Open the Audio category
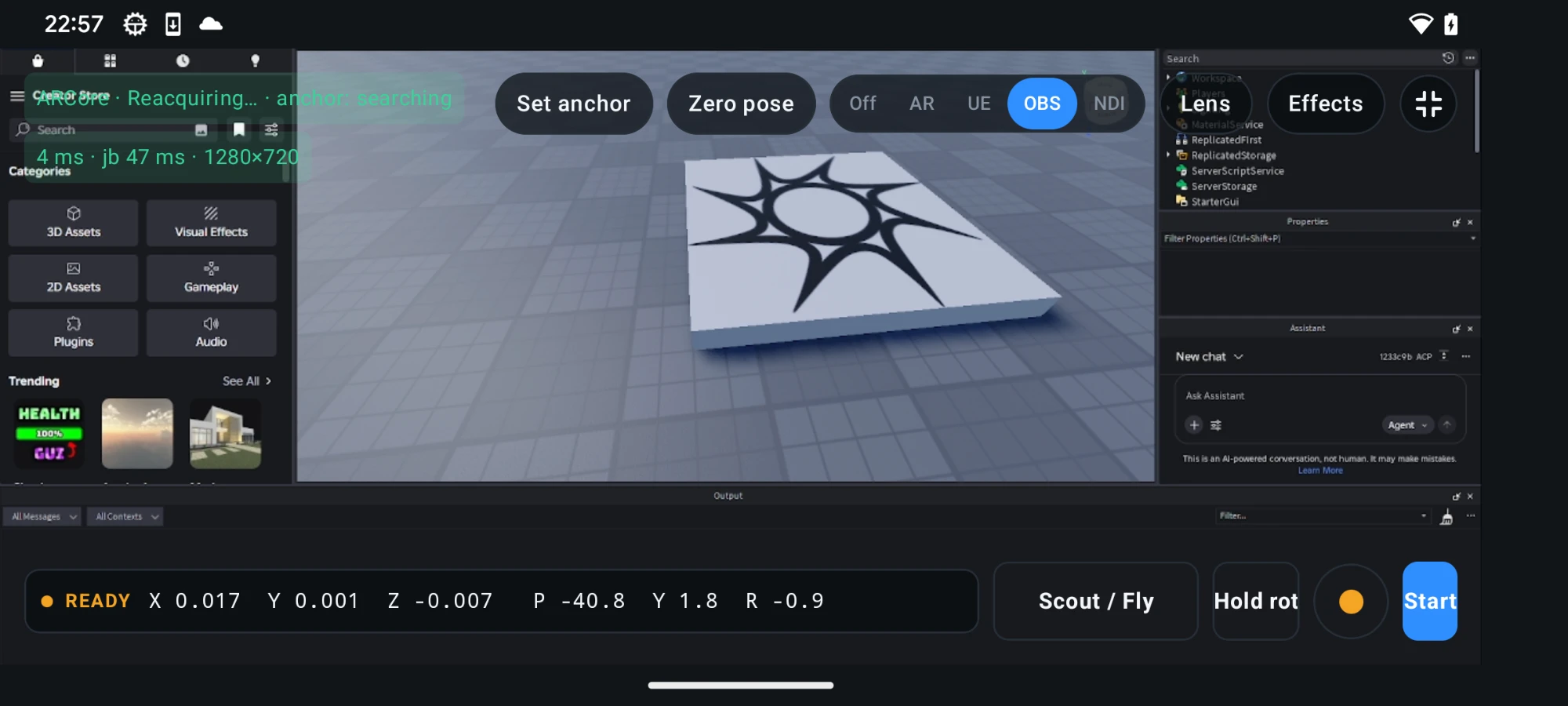This screenshot has width=1568, height=706. [211, 333]
